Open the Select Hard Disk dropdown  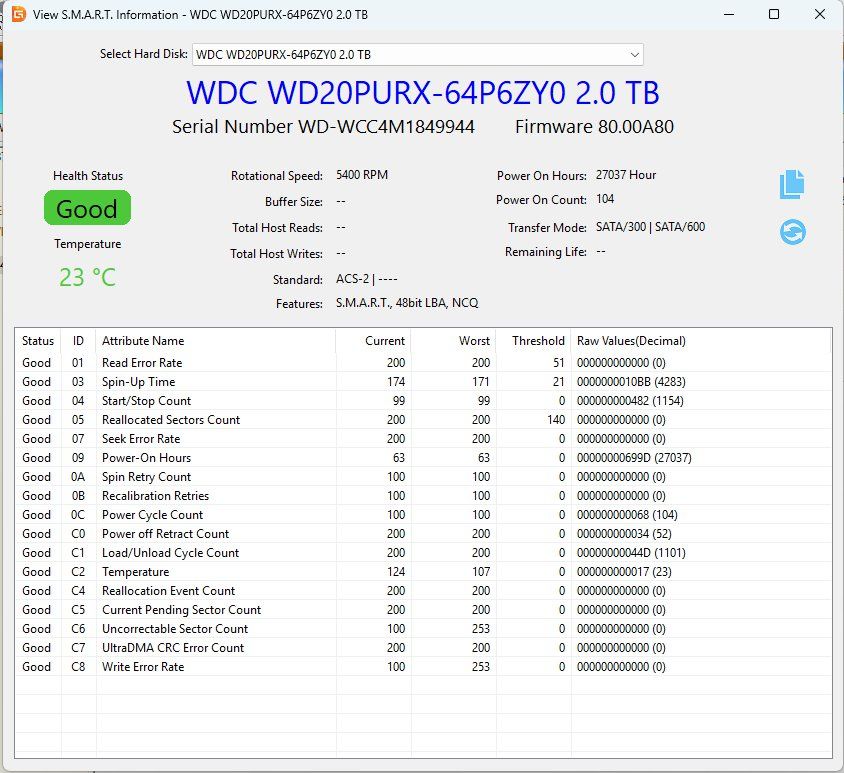click(x=418, y=54)
